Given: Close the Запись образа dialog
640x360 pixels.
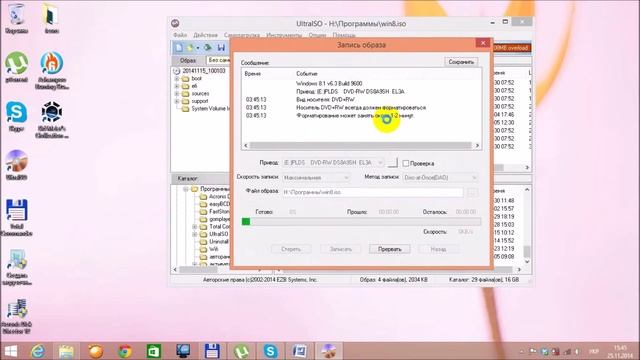Looking at the screenshot, I should [x=483, y=43].
